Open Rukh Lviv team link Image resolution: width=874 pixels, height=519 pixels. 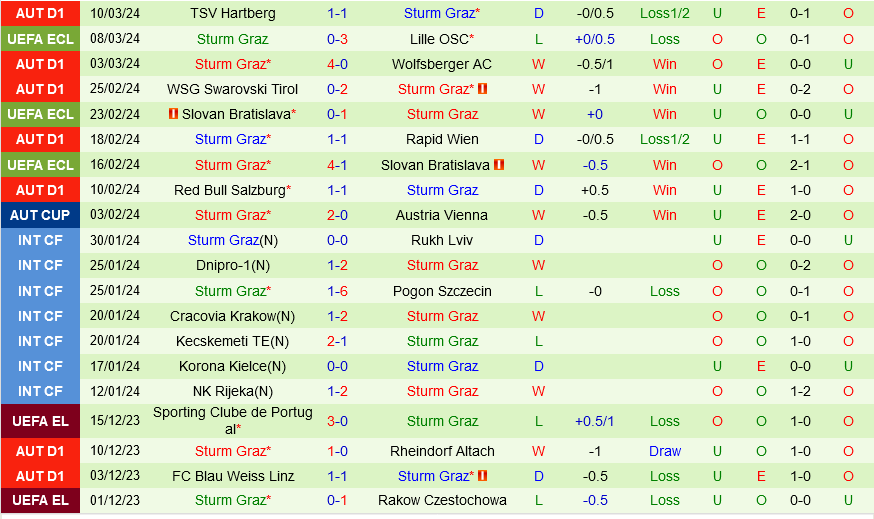pyautogui.click(x=442, y=240)
